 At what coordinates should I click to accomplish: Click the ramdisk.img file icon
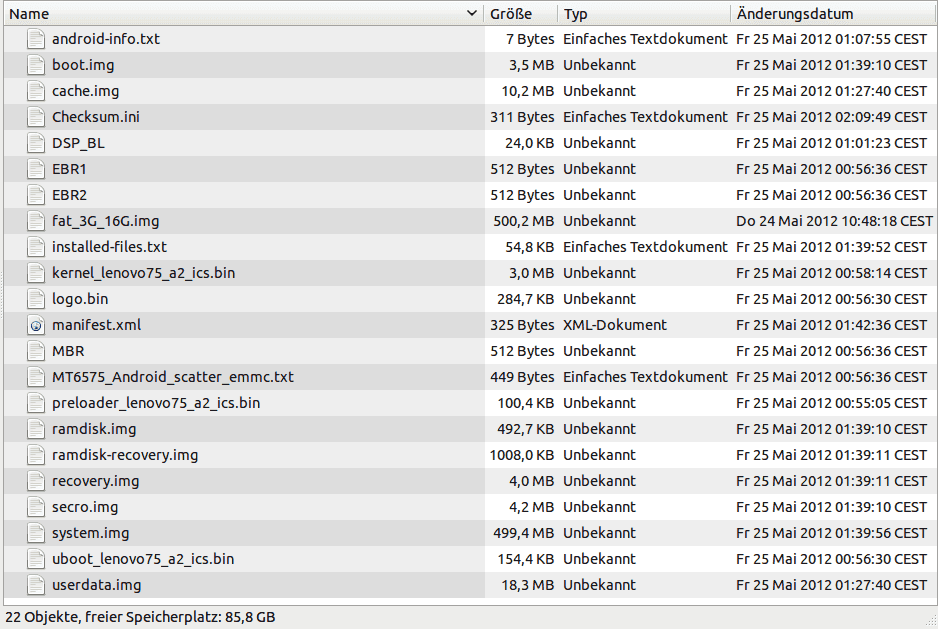pos(36,429)
